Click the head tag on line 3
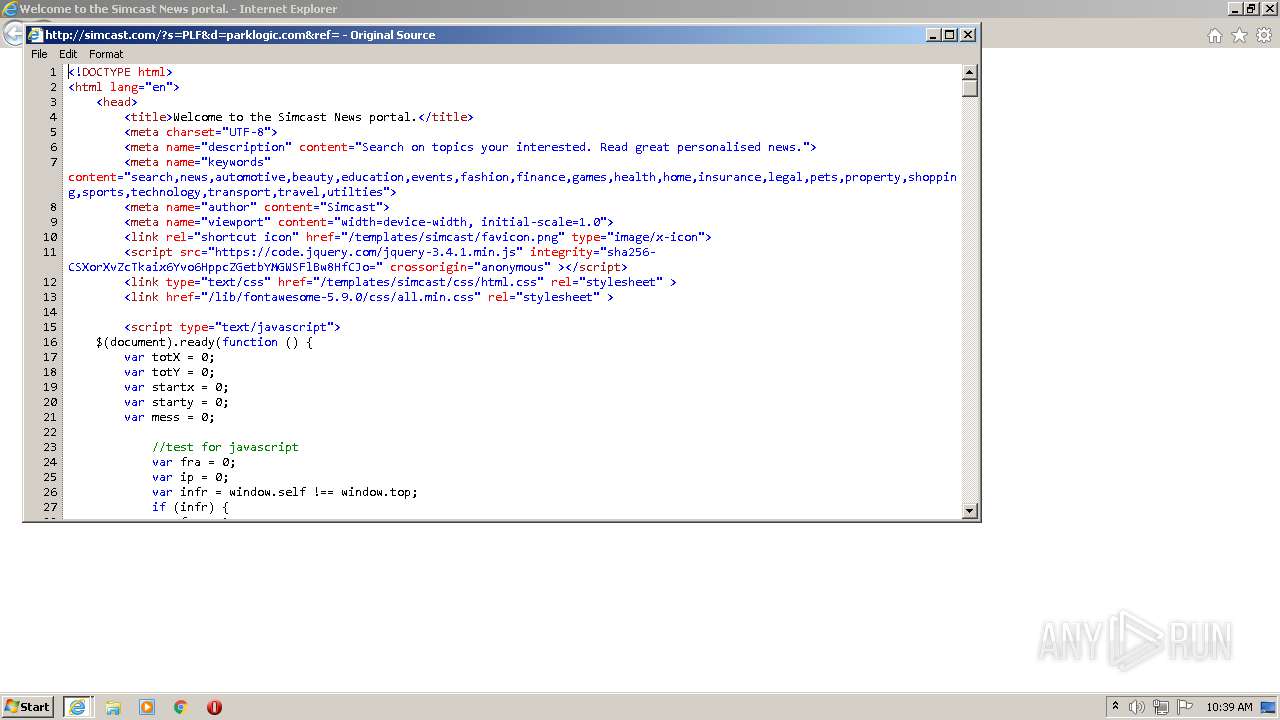The width and height of the screenshot is (1280, 720). (x=117, y=102)
